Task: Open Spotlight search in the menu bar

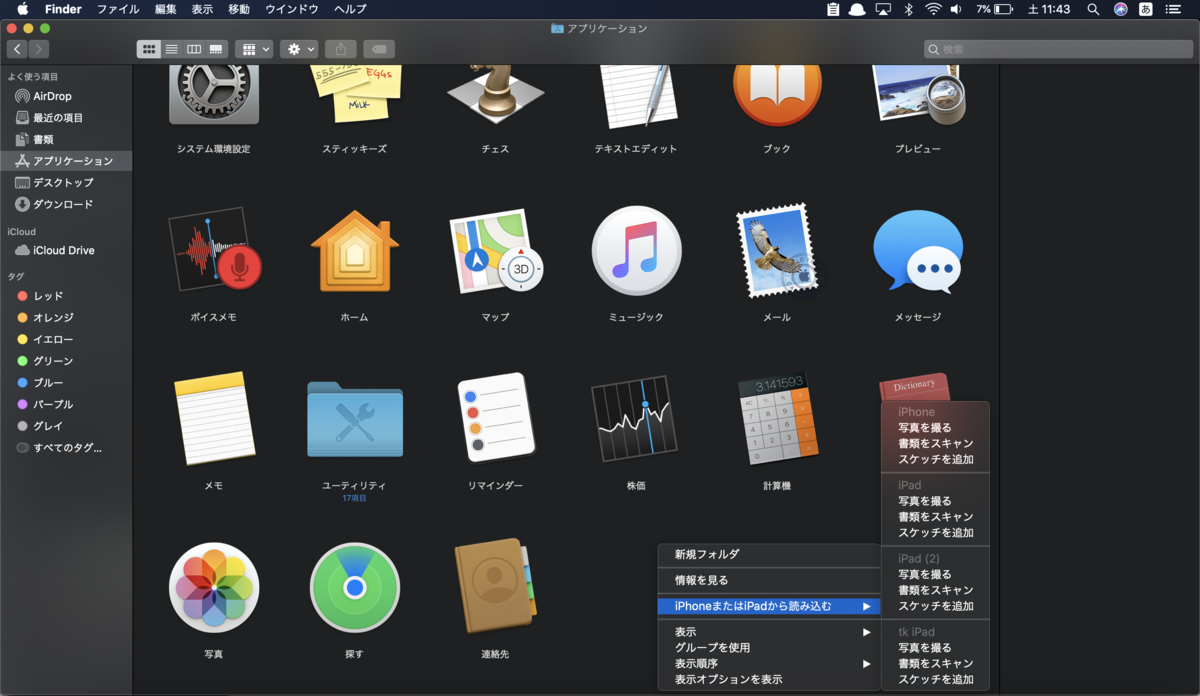Action: pos(1093,9)
